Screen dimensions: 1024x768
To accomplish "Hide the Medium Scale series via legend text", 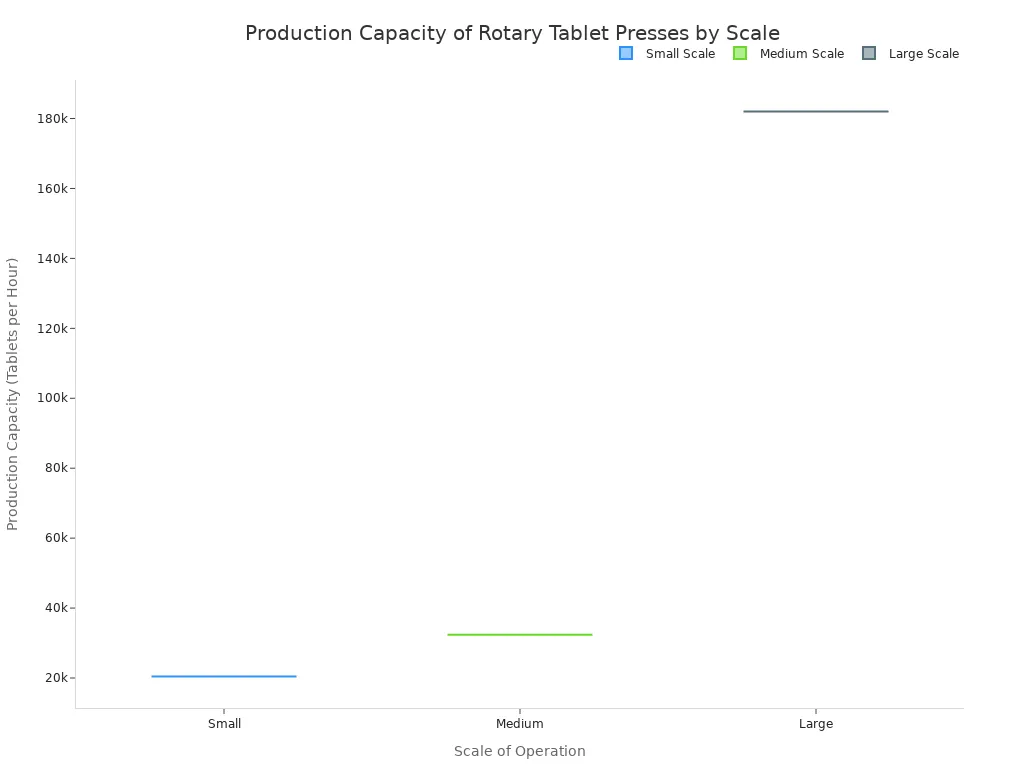I will [x=801, y=54].
